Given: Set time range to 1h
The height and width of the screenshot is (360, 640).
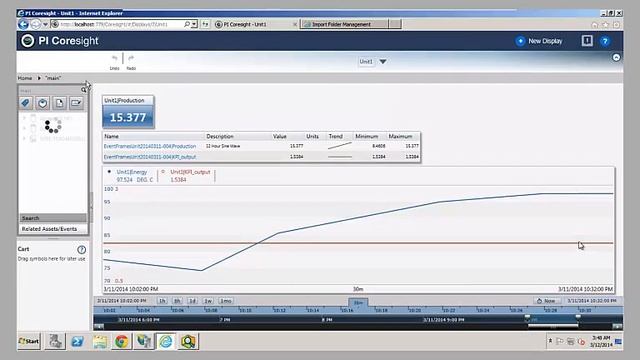Looking at the screenshot, I should (x=162, y=301).
